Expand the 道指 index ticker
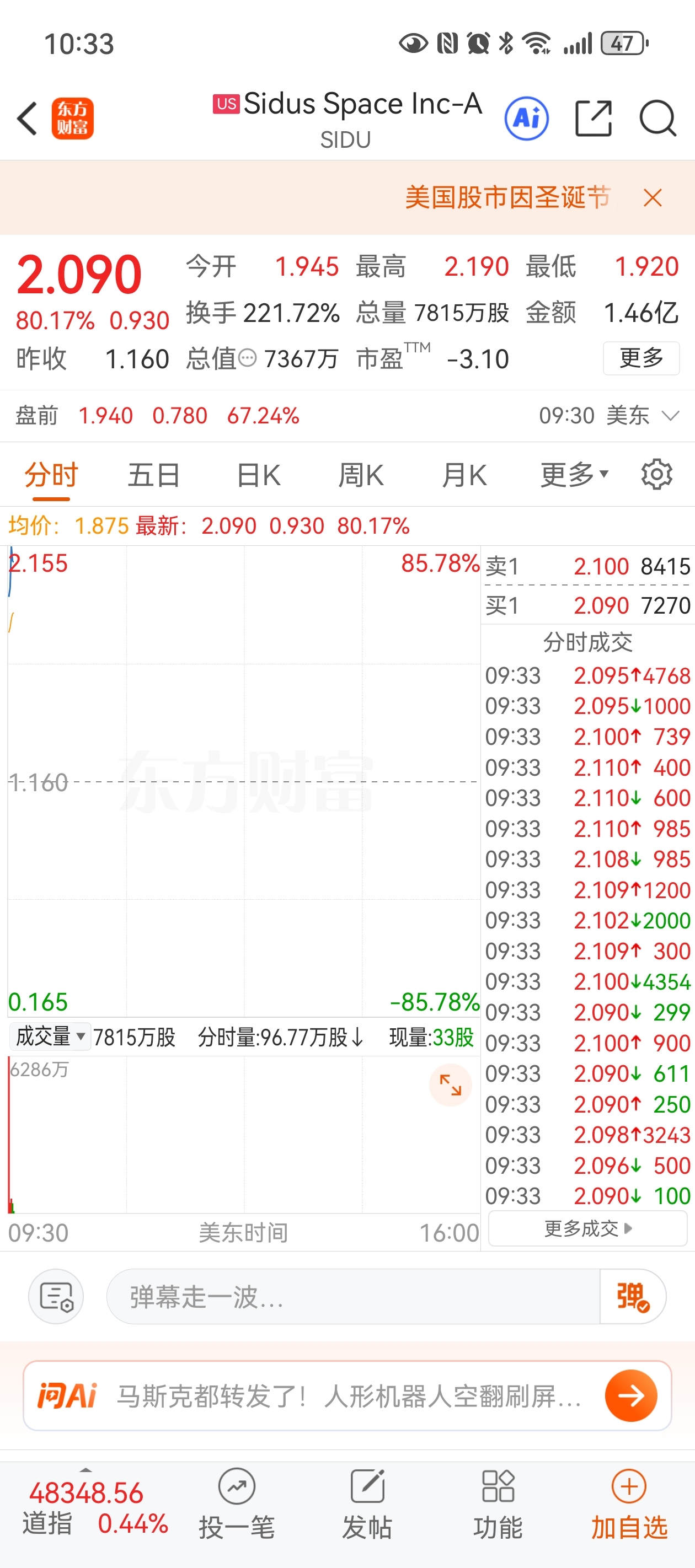This screenshot has height=1568, width=695. (x=86, y=1470)
